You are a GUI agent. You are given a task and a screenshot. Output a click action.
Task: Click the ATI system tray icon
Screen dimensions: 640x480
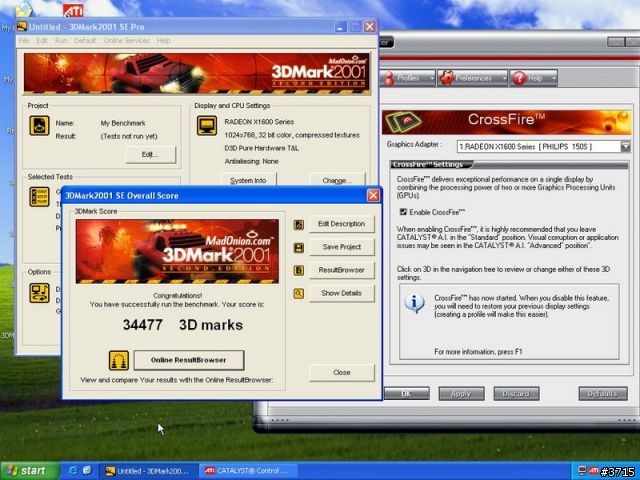coord(593,471)
